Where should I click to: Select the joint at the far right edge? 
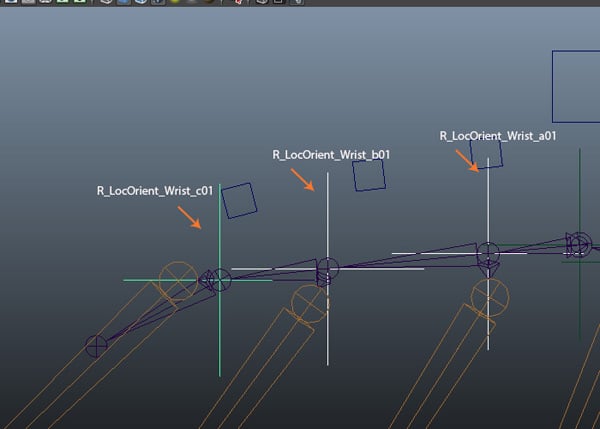click(579, 243)
